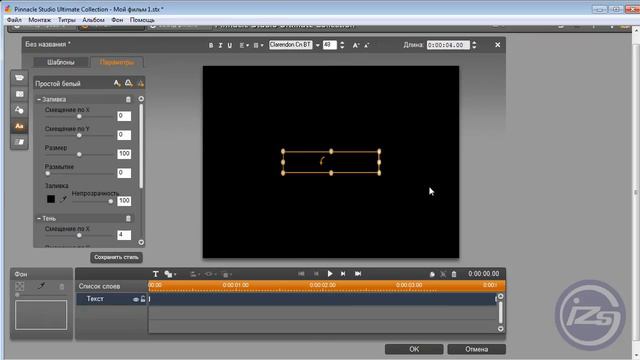Click the font size stepper arrows
The width and height of the screenshot is (640, 360).
click(342, 45)
